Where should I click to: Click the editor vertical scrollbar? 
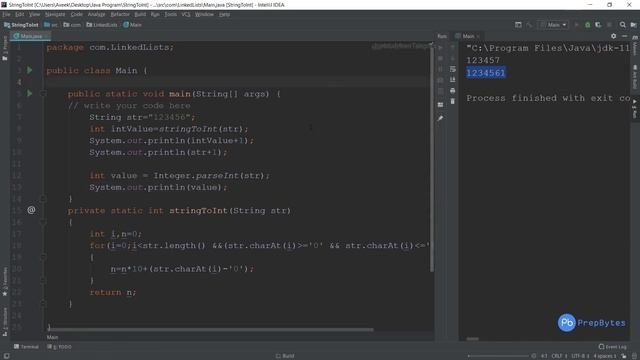point(432,157)
